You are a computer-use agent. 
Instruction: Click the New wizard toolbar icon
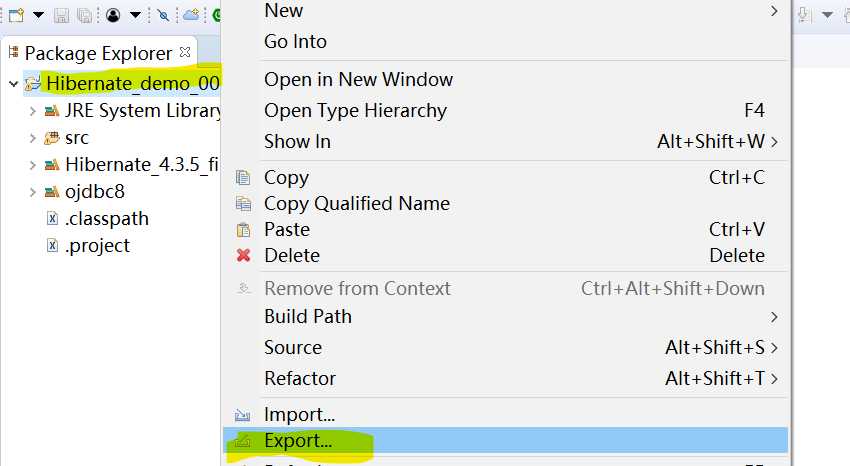tap(16, 15)
